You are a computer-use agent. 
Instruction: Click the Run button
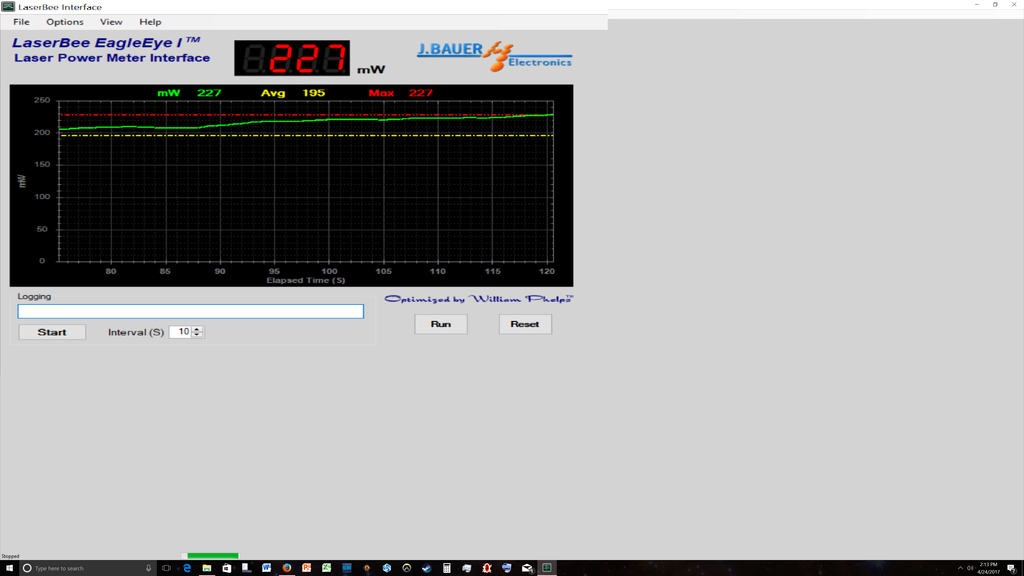click(441, 324)
